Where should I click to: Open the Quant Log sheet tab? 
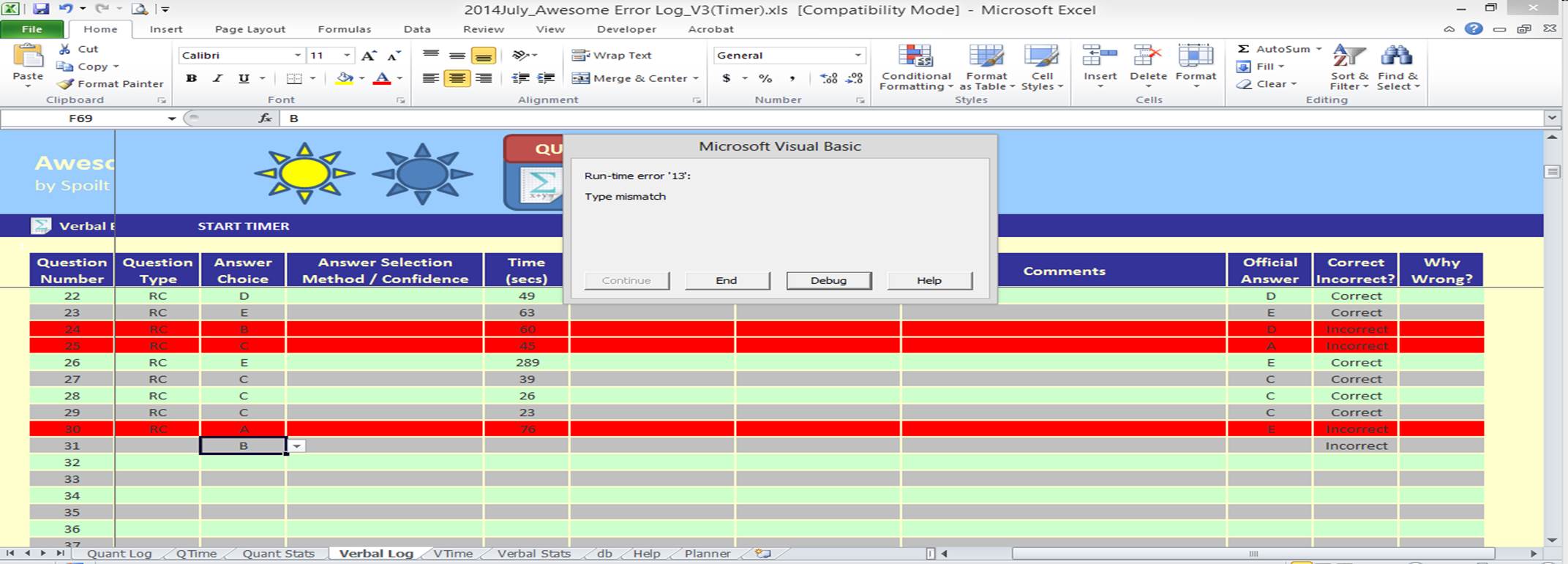119,554
